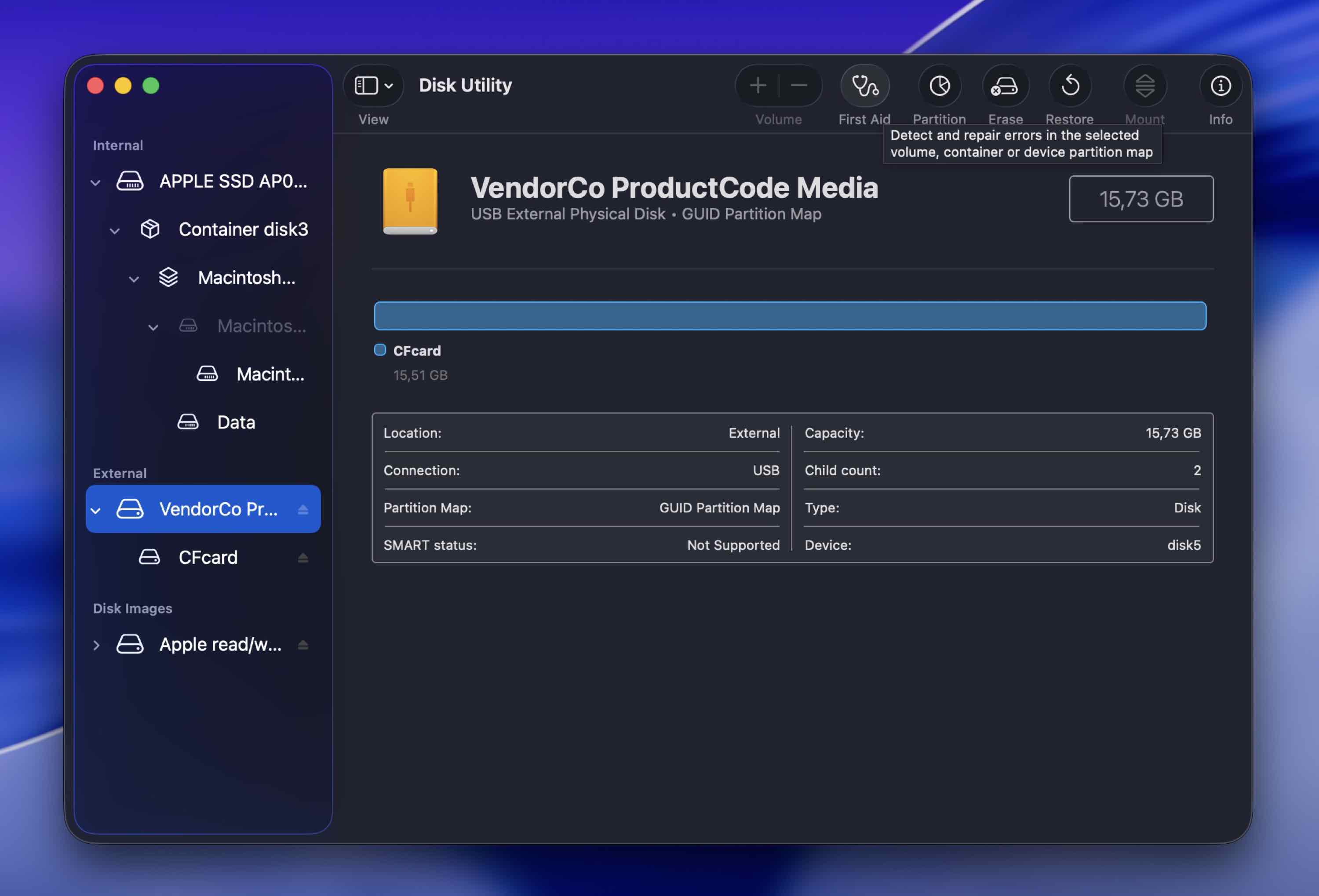Viewport: 1319px width, 896px height.
Task: Eject the Apple read/w... disk image
Action: 303,644
